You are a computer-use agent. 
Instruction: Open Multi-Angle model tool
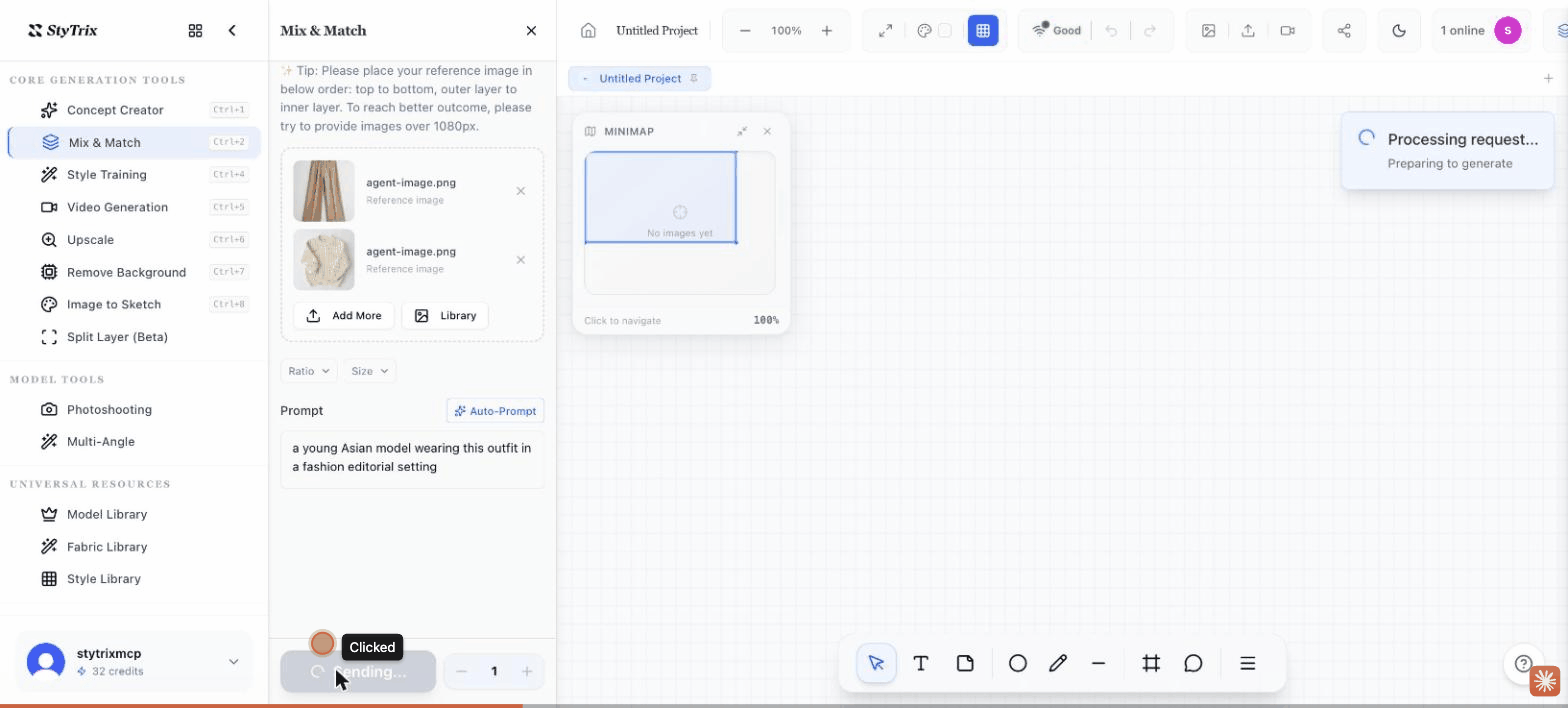pos(134,441)
